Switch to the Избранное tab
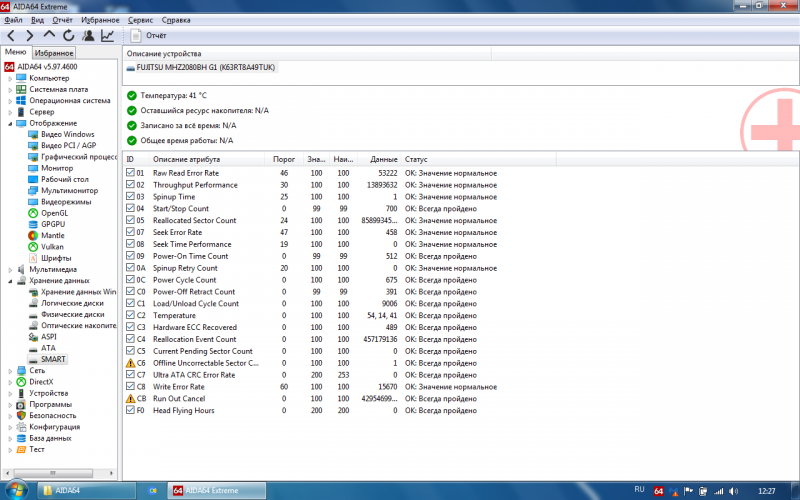Viewport: 800px width, 500px height. [54, 52]
